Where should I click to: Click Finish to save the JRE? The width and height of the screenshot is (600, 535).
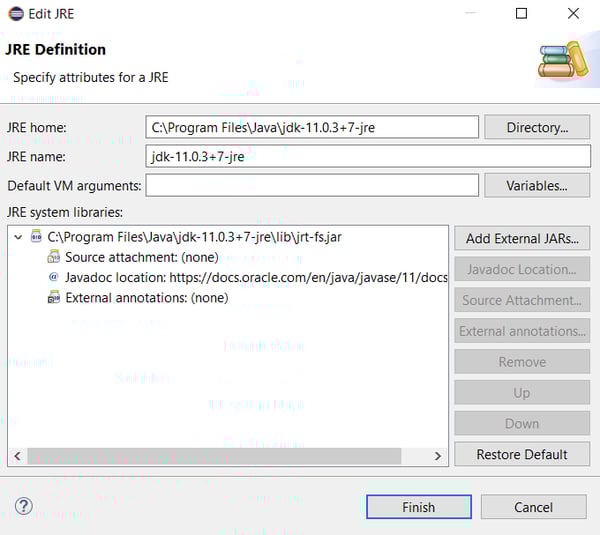[418, 507]
